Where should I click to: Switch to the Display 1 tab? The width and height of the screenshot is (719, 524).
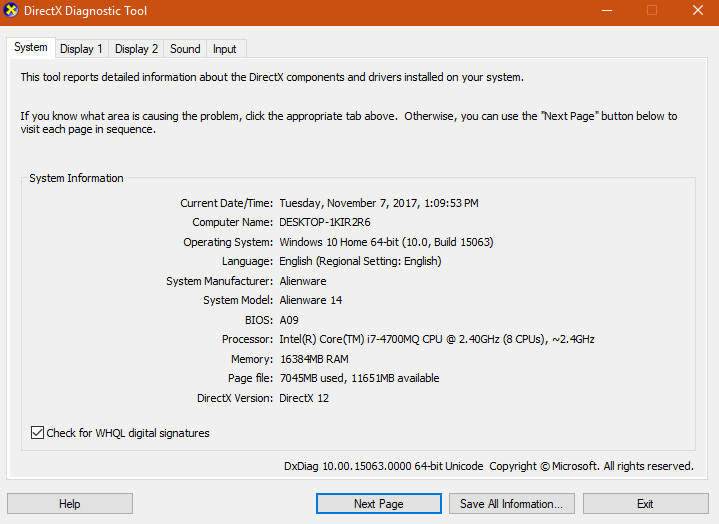point(81,49)
